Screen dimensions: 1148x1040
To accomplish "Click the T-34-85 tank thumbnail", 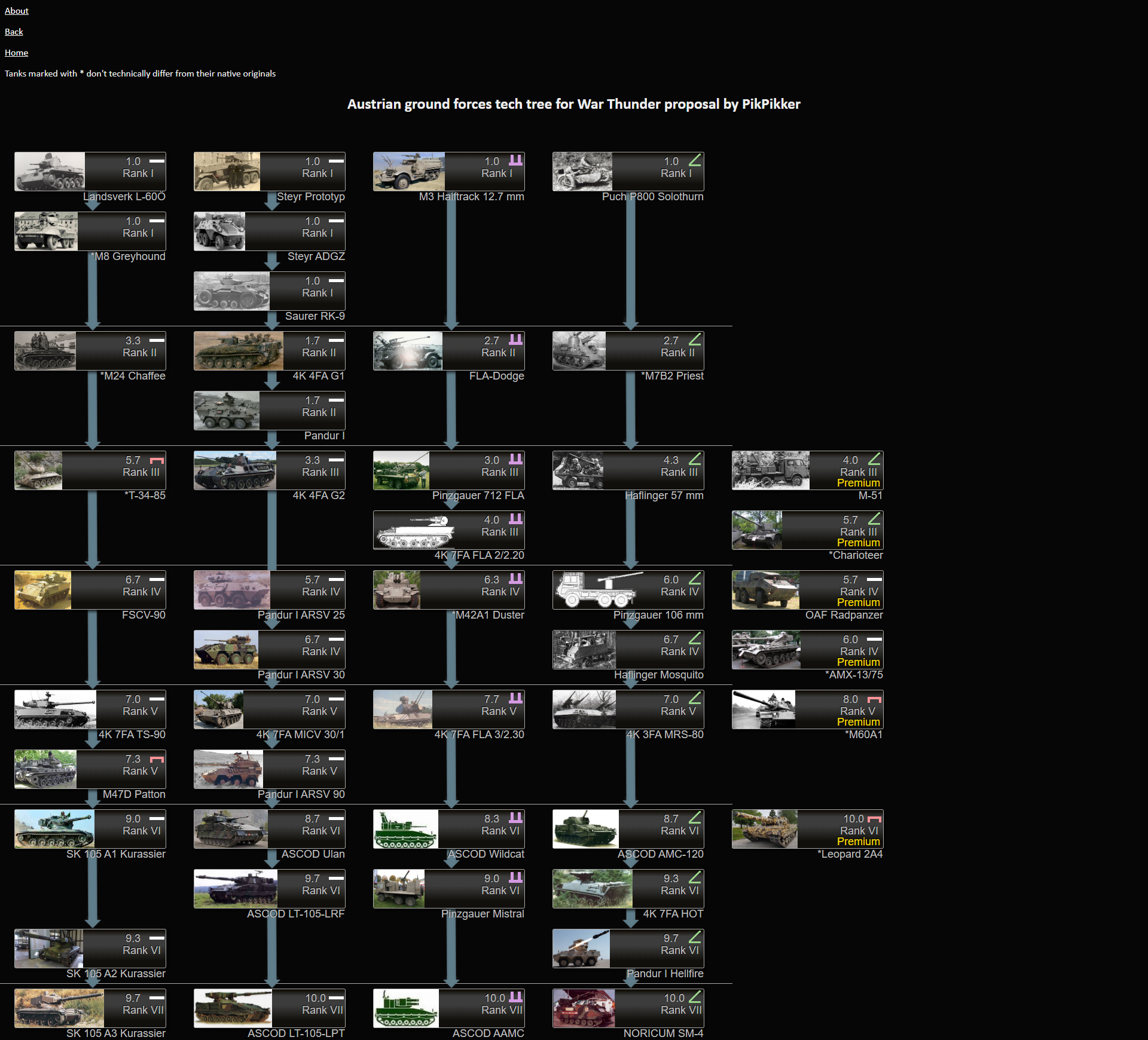I will pyautogui.click(x=38, y=470).
